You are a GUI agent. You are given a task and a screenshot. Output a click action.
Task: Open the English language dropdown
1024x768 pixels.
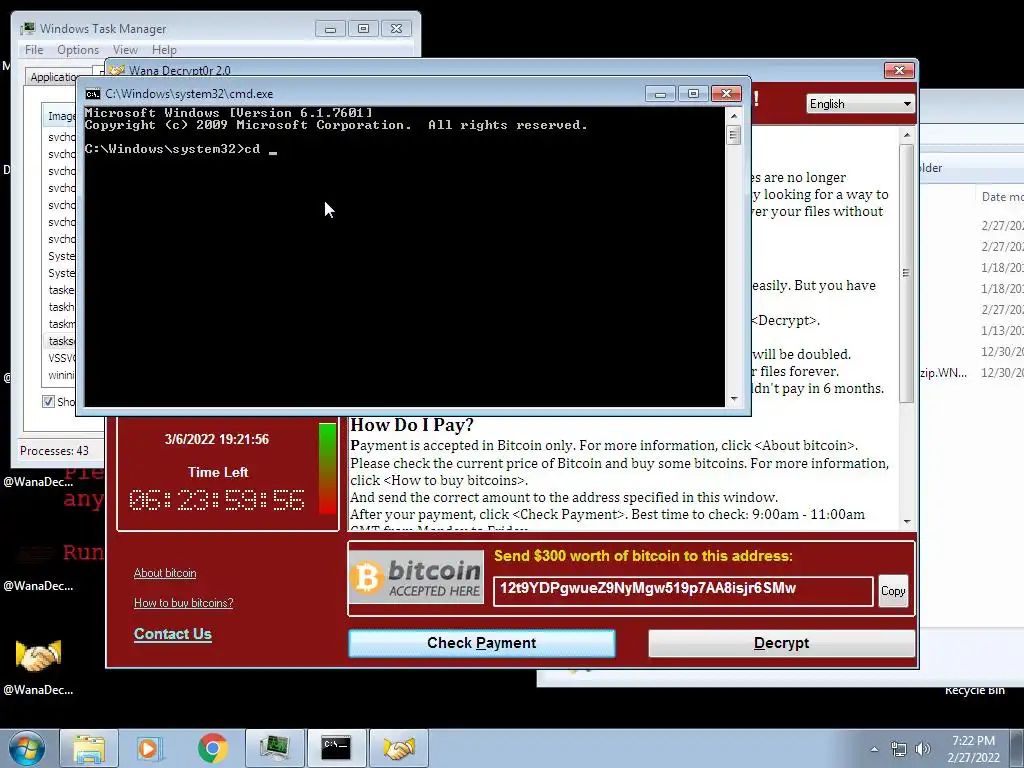click(860, 104)
